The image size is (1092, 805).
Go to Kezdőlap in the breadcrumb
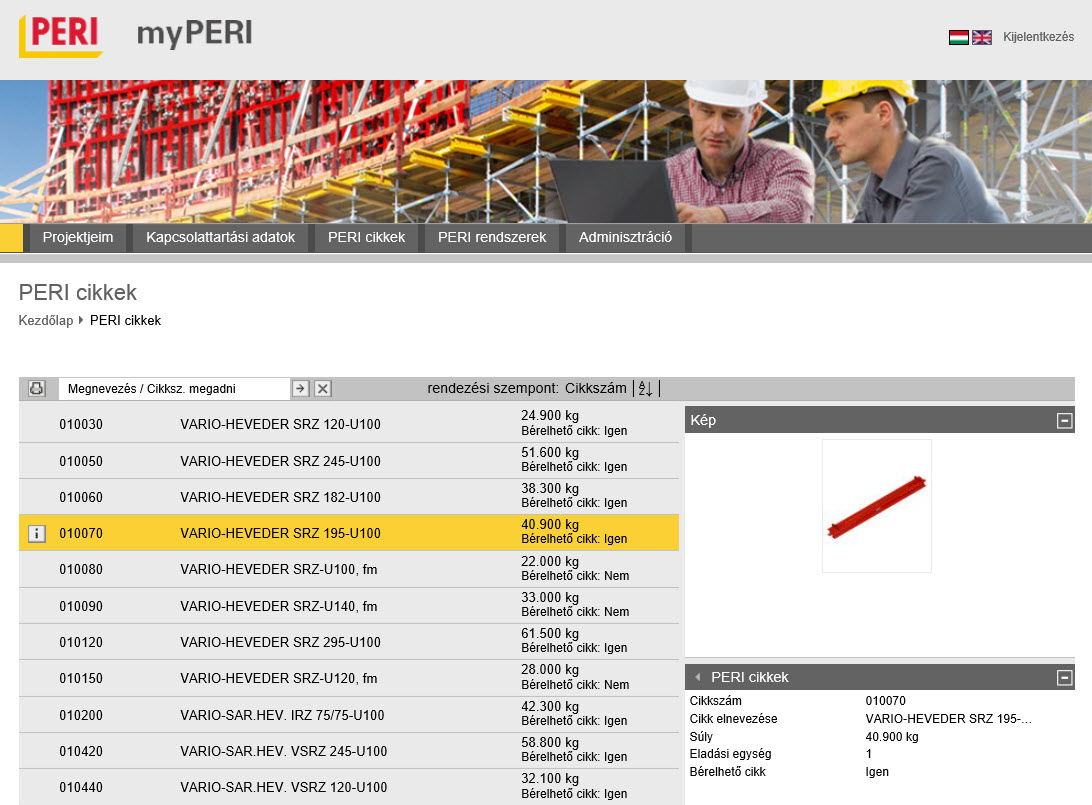pos(46,320)
